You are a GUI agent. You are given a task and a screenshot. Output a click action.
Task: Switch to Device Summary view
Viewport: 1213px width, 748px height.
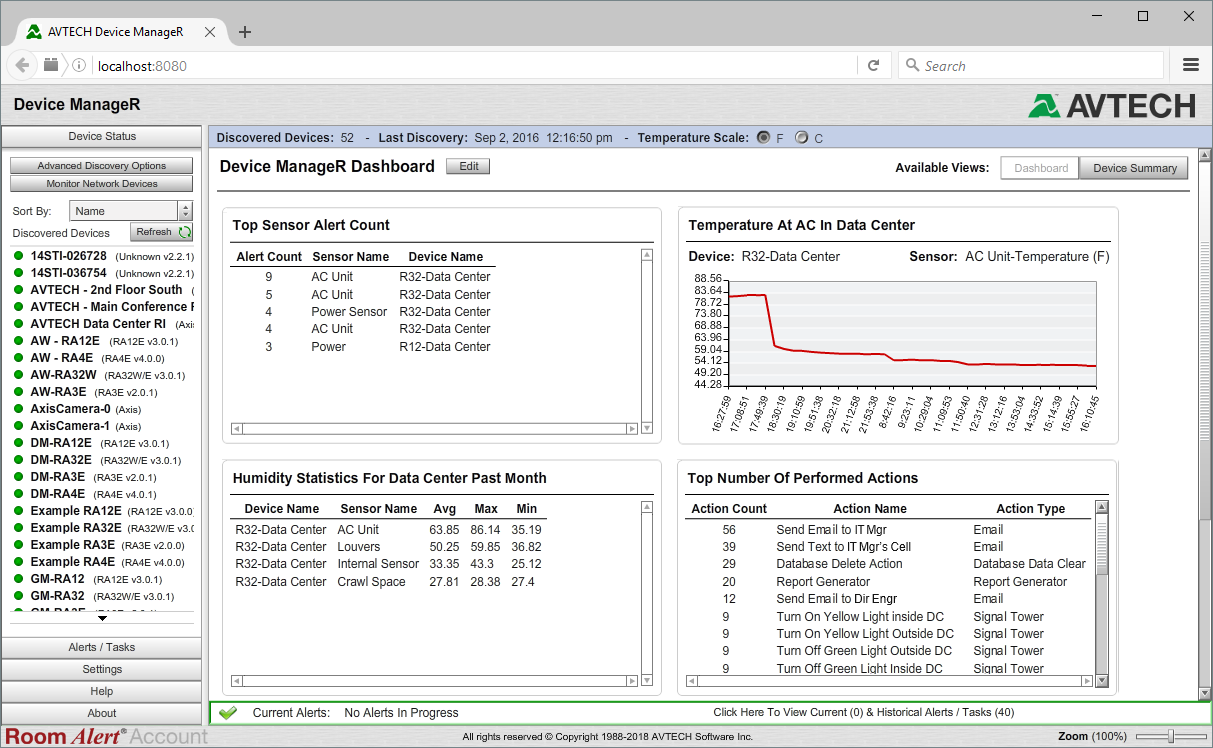(1134, 168)
